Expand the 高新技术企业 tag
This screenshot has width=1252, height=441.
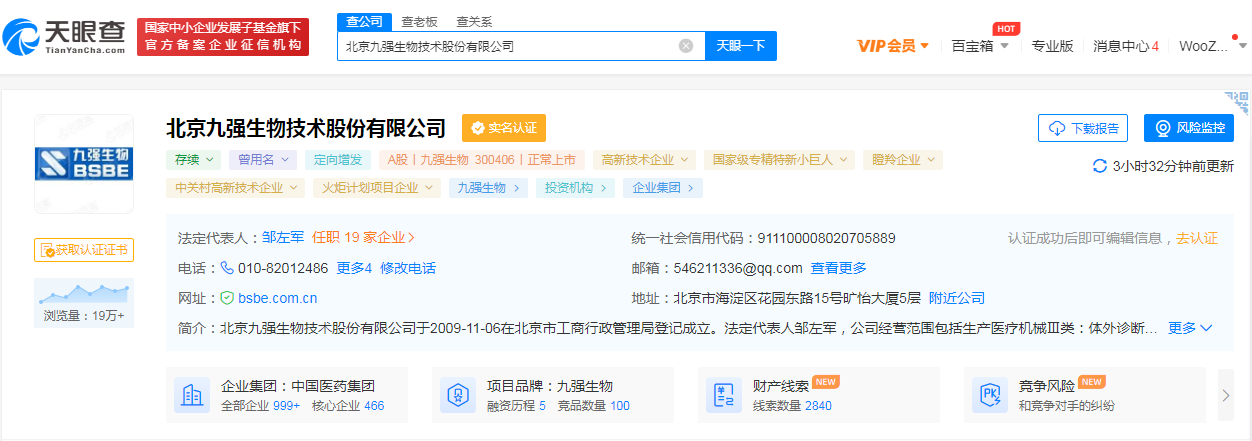click(x=644, y=159)
